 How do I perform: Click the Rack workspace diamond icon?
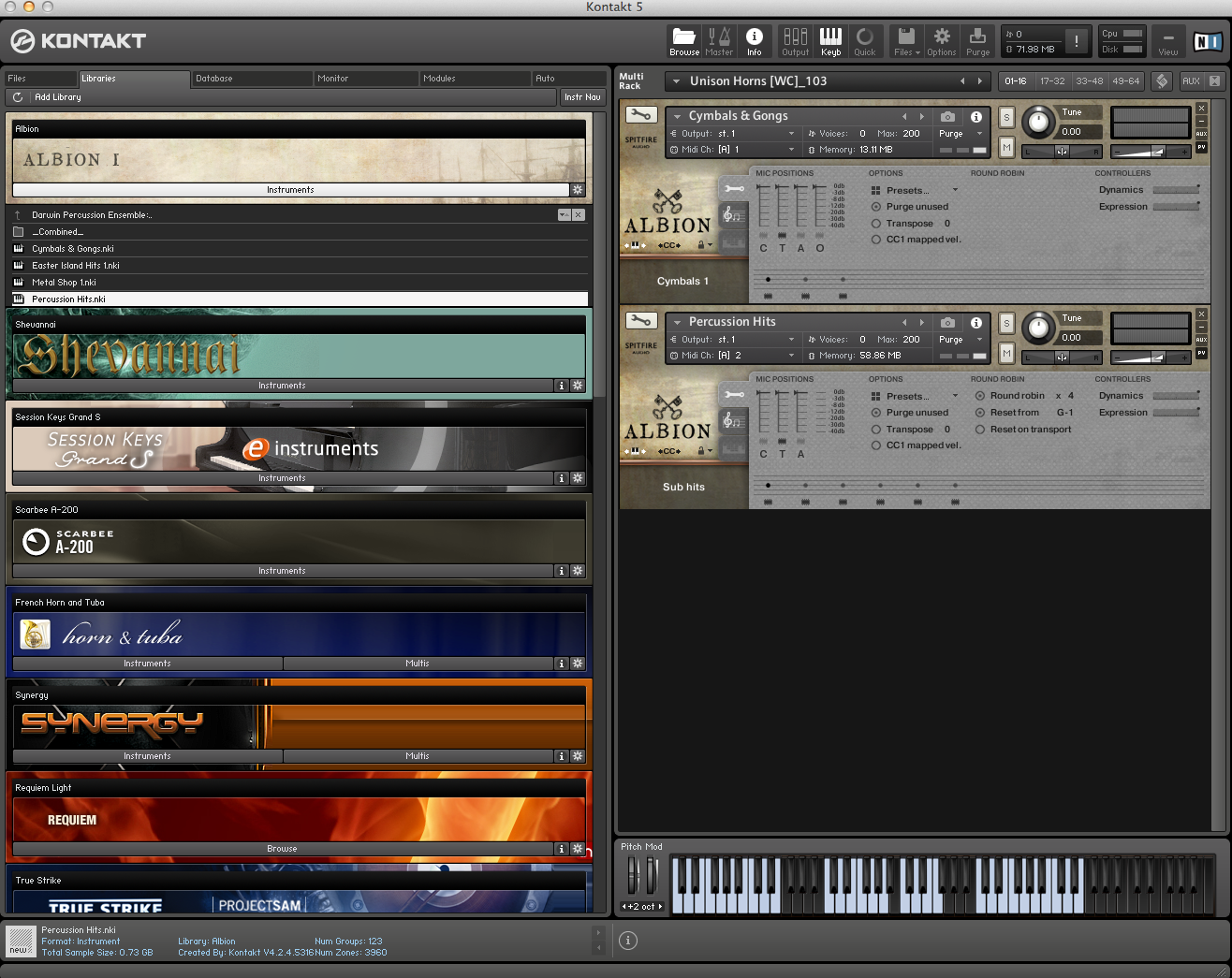pos(1162,81)
